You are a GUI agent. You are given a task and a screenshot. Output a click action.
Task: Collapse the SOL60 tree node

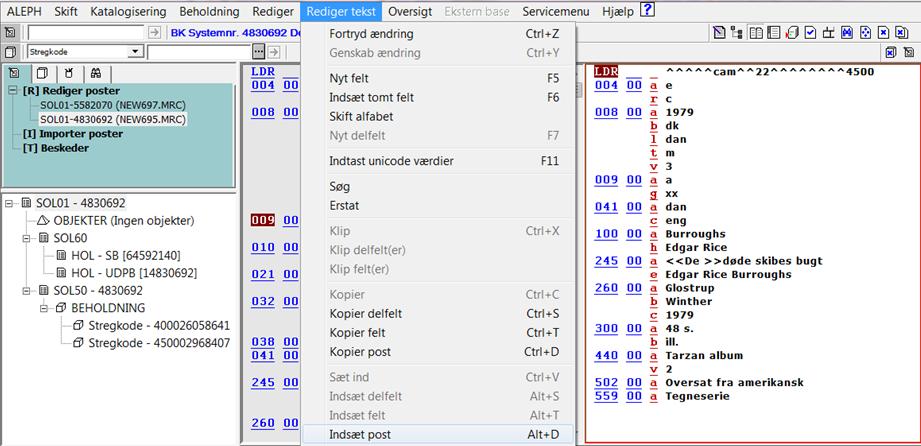click(28, 239)
